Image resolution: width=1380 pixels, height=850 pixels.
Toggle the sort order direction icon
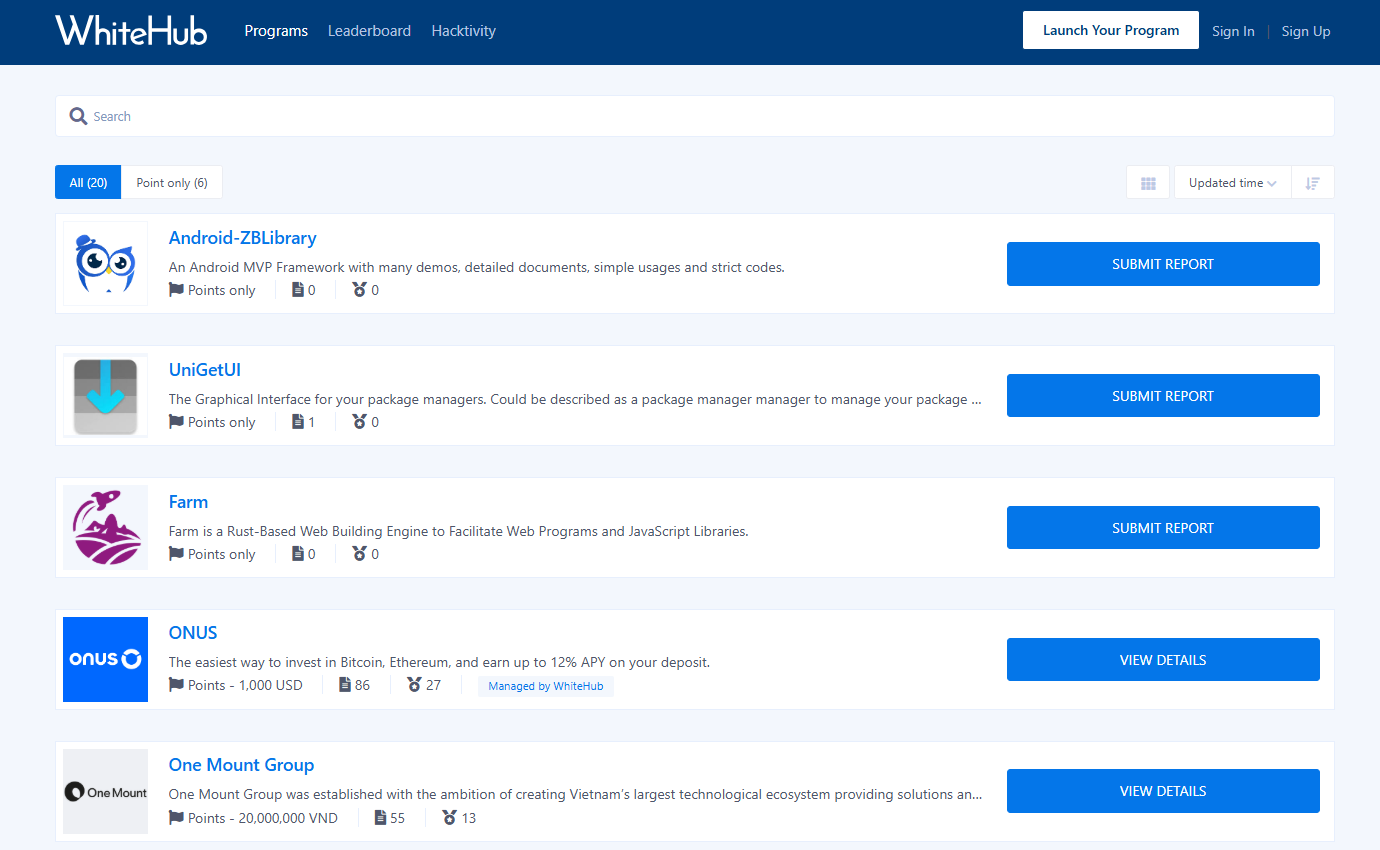(1313, 183)
